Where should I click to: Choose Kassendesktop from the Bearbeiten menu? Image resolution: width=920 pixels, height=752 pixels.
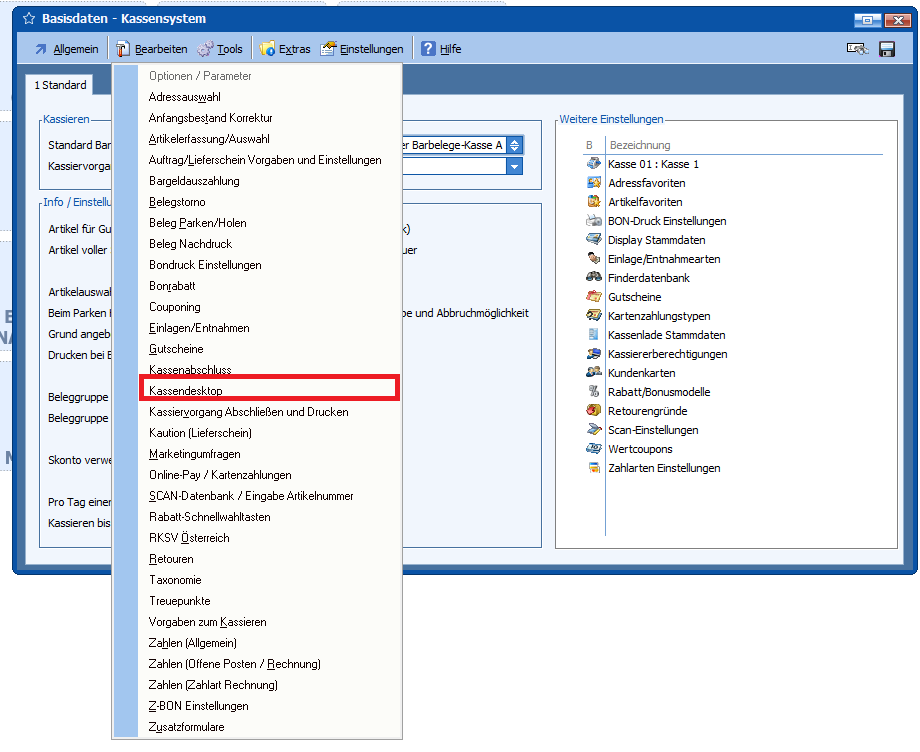click(x=186, y=391)
